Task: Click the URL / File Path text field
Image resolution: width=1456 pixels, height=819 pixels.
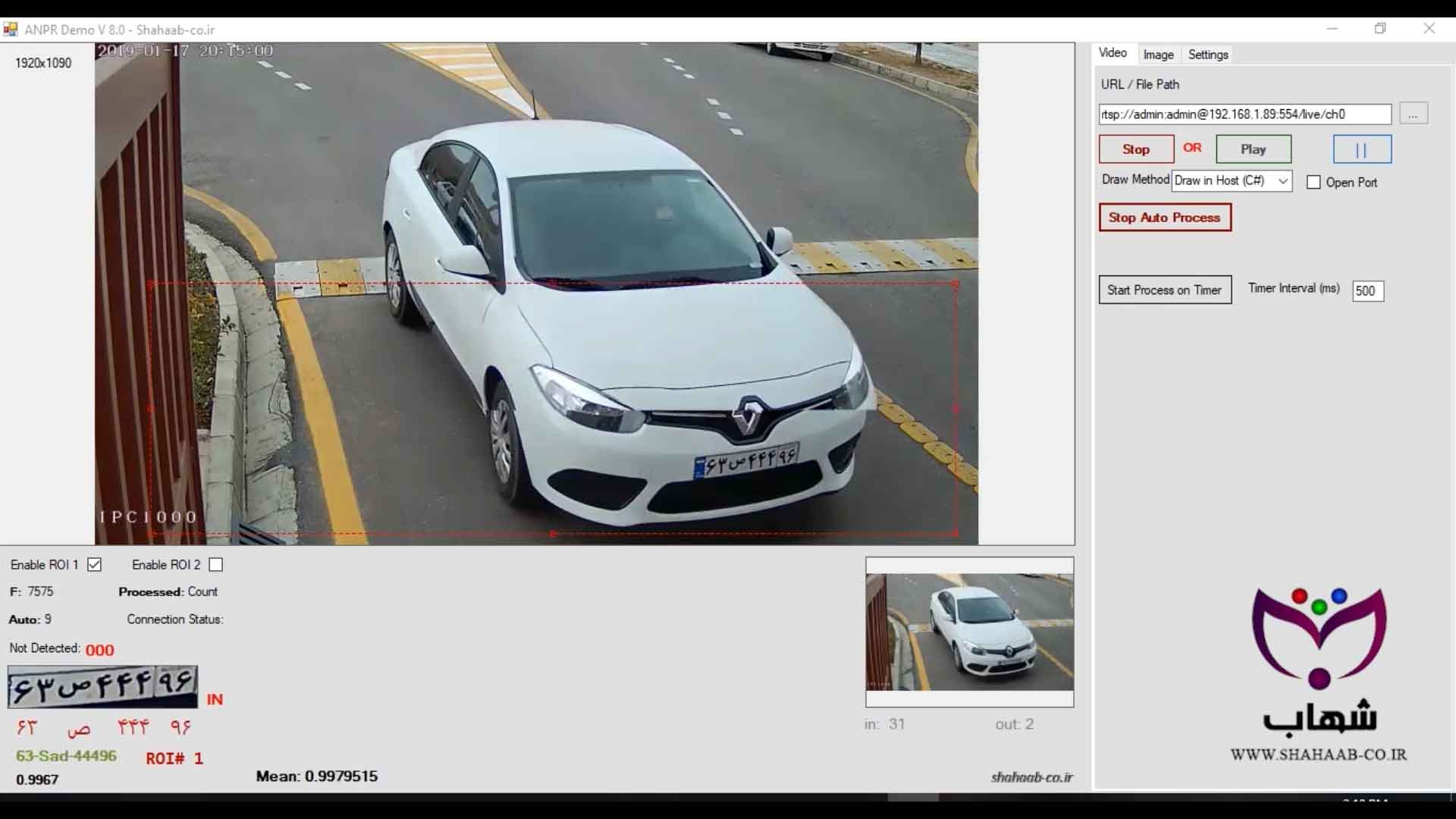Action: click(x=1245, y=115)
